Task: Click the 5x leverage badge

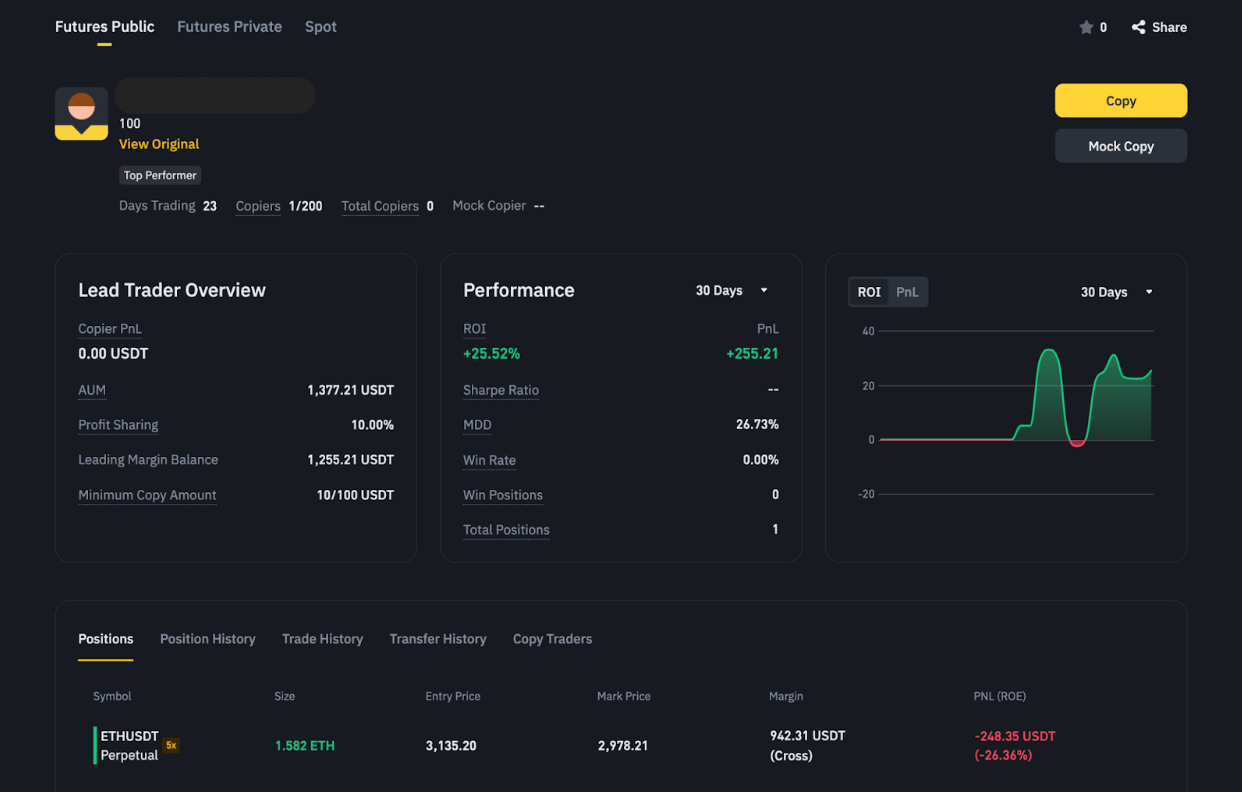Action: coord(171,745)
